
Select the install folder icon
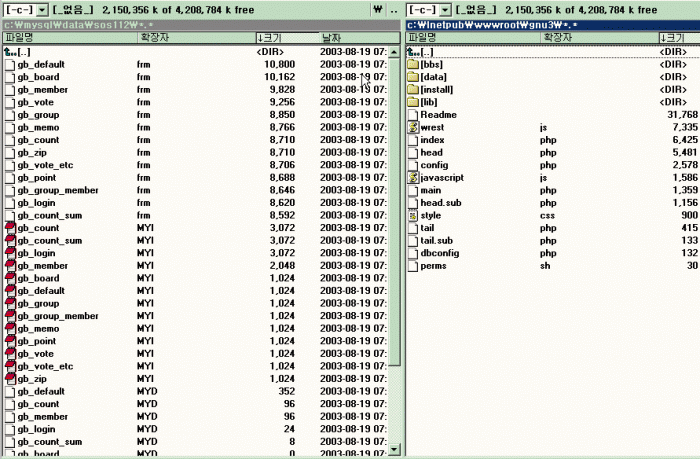(415, 89)
